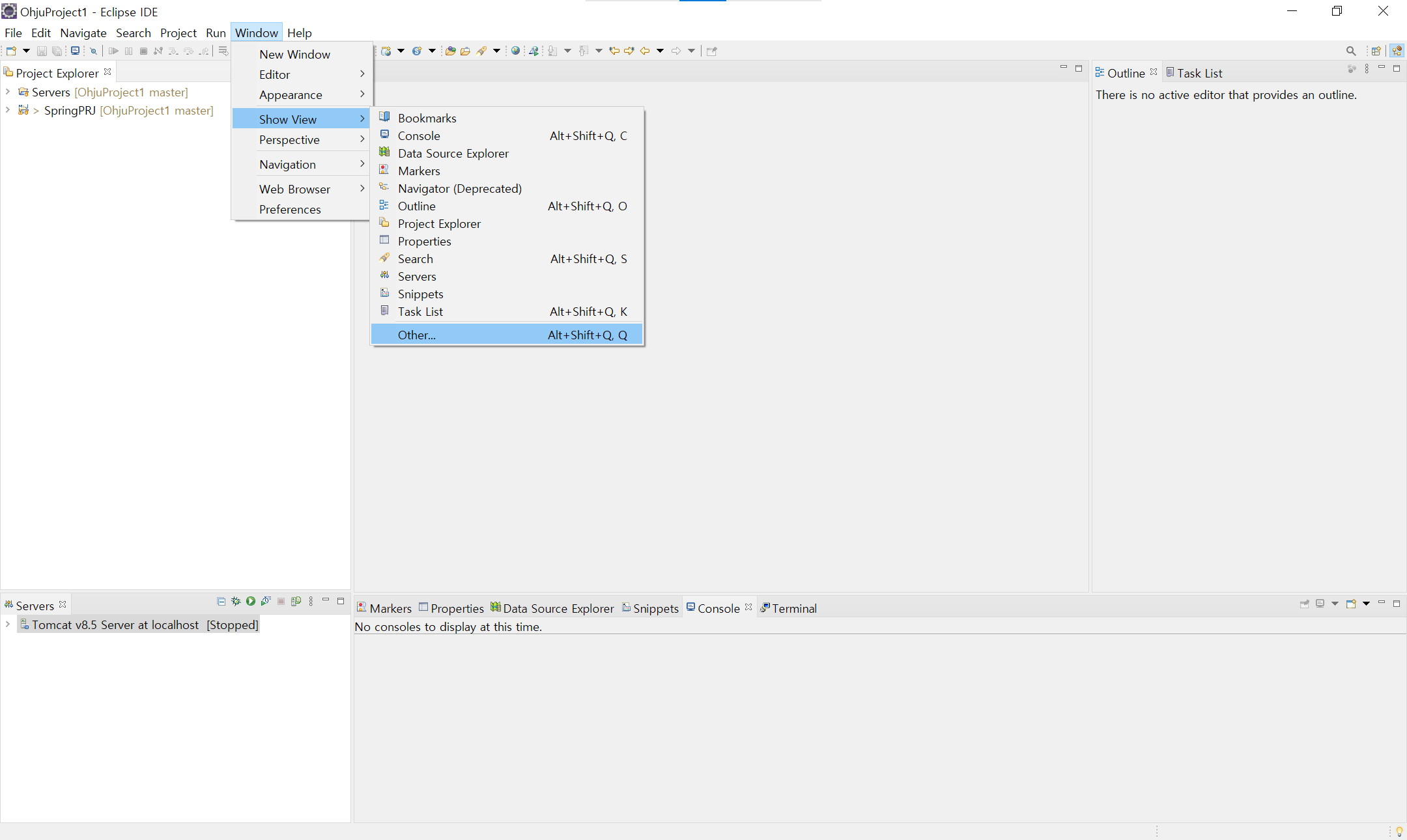Close the Console tab

tap(748, 607)
